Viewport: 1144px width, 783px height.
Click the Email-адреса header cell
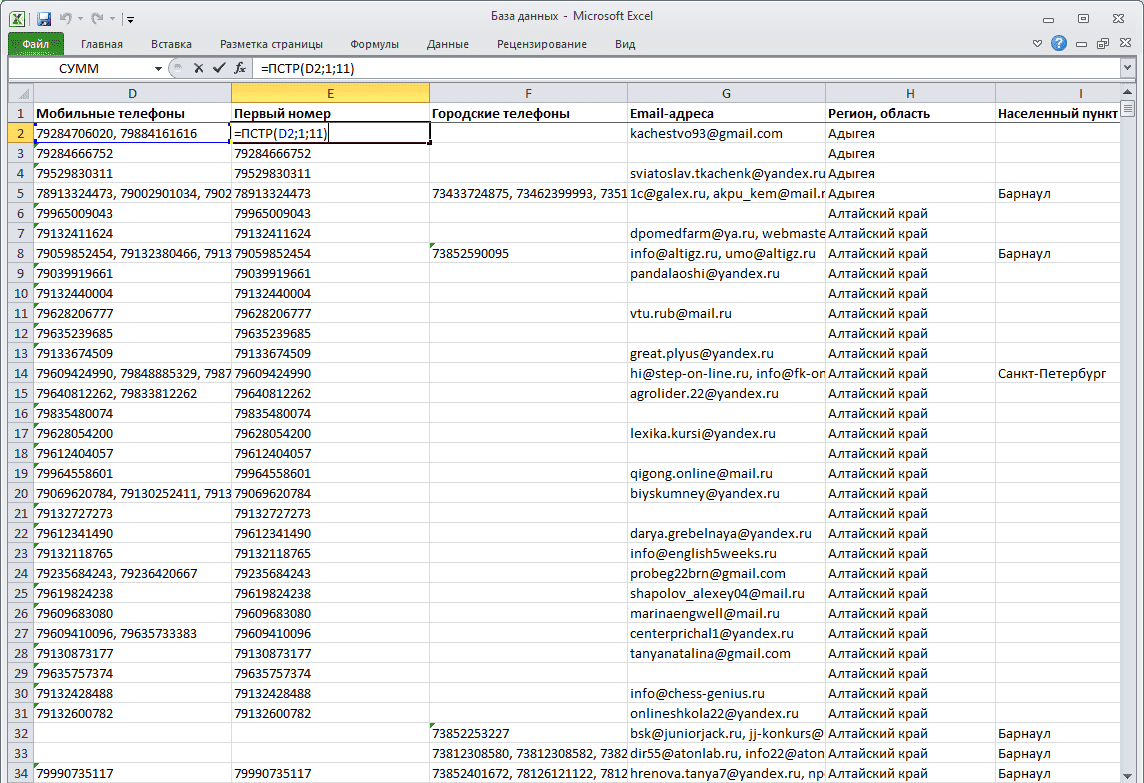[726, 114]
